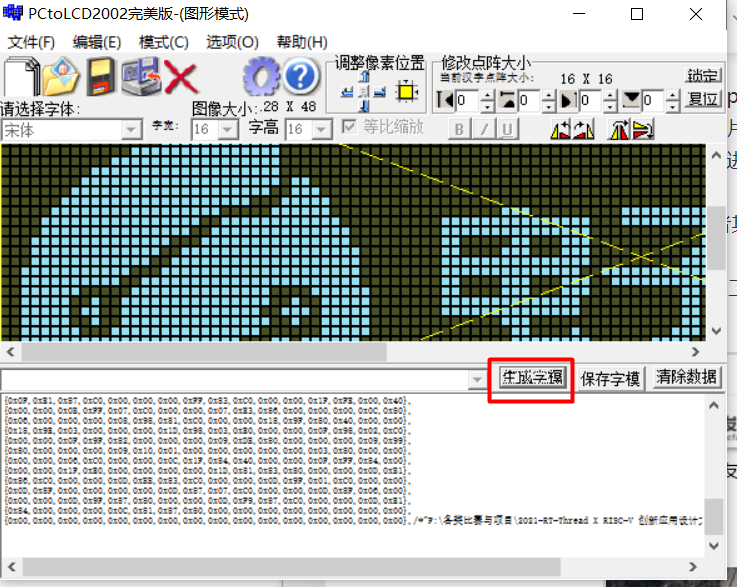Screen dimensions: 737x587
Task: Click the canvas horizontal scrollbar thumb
Action: tap(204, 352)
